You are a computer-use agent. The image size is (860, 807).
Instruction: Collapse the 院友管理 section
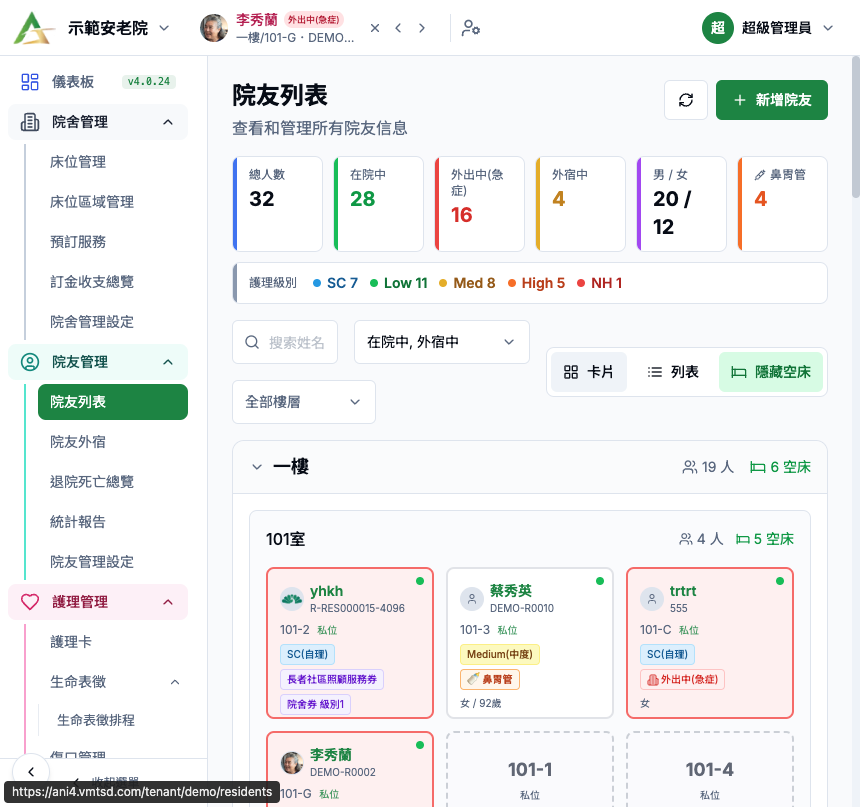click(168, 362)
